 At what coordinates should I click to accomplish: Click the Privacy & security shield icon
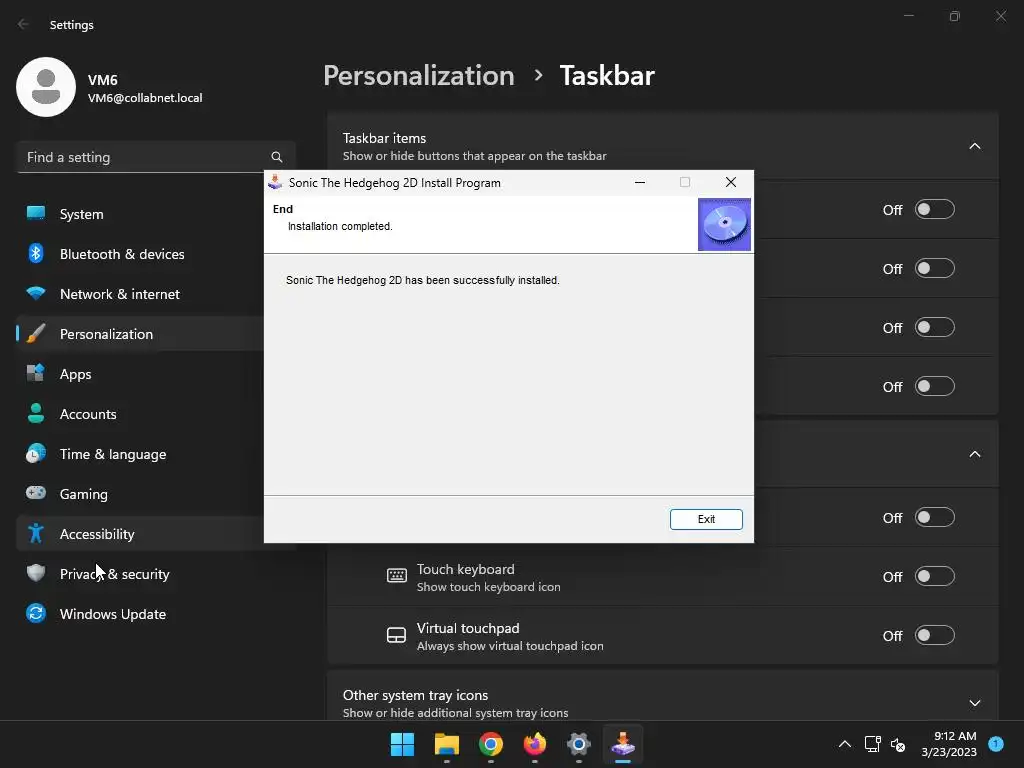36,573
